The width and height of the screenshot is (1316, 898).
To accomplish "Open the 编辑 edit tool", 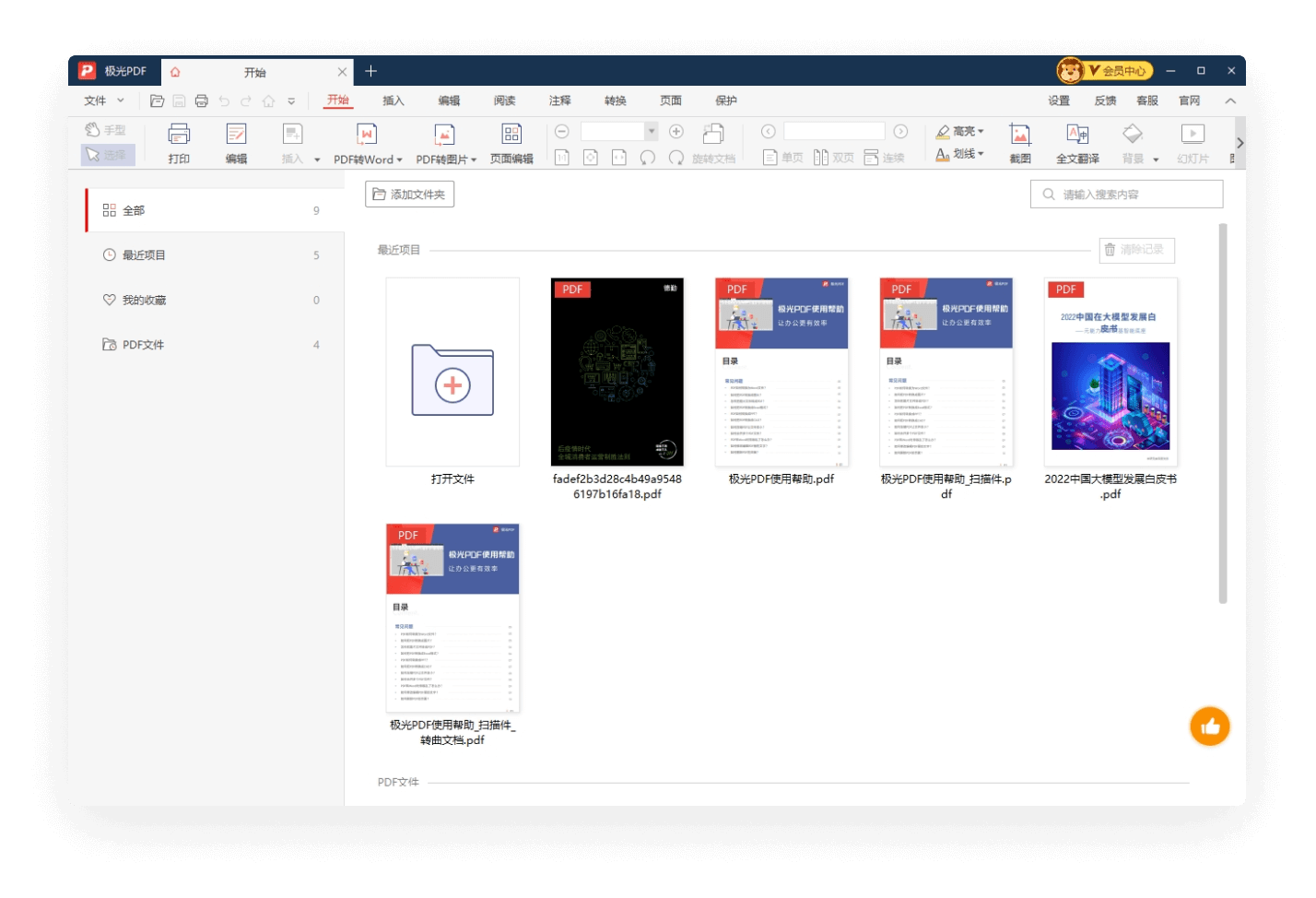I will (x=236, y=143).
